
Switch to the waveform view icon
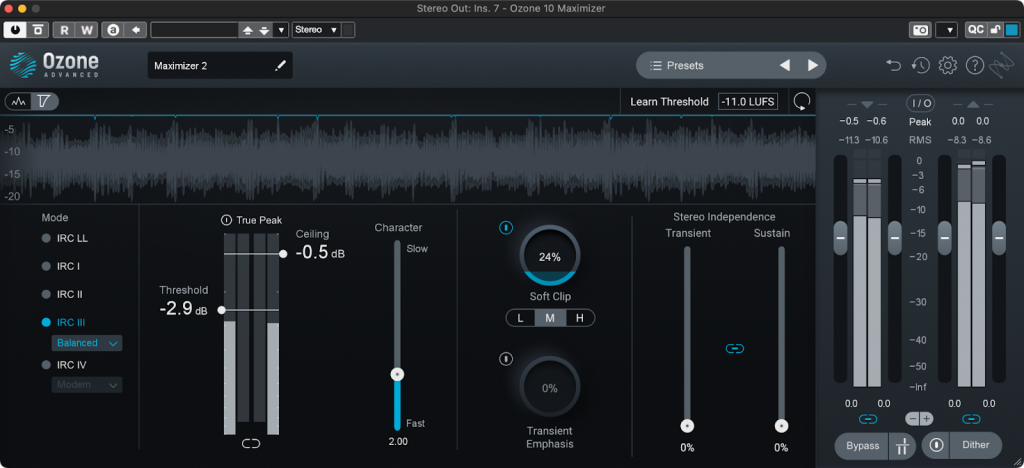(19, 102)
